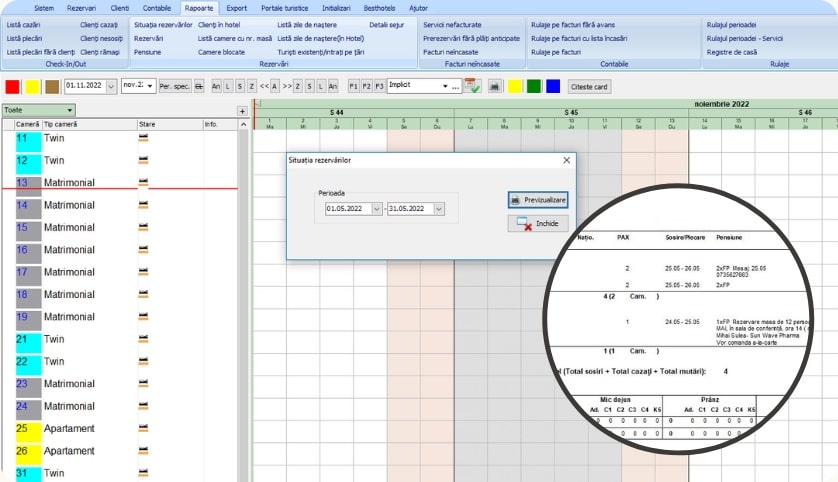Viewport: 838px width, 482px height.
Task: Click the F1 shortcut toolbar button
Action: pyautogui.click(x=353, y=86)
